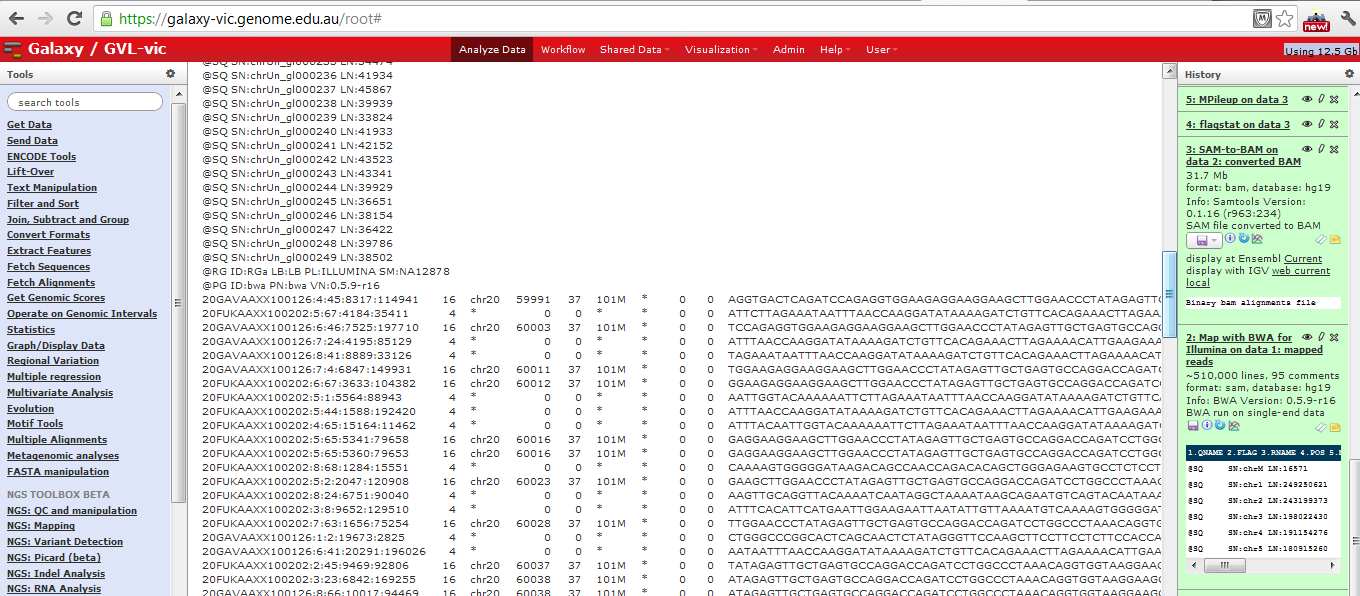Rerun the SAM-to-BAM job
1360x596 pixels.
pyautogui.click(x=1241, y=240)
